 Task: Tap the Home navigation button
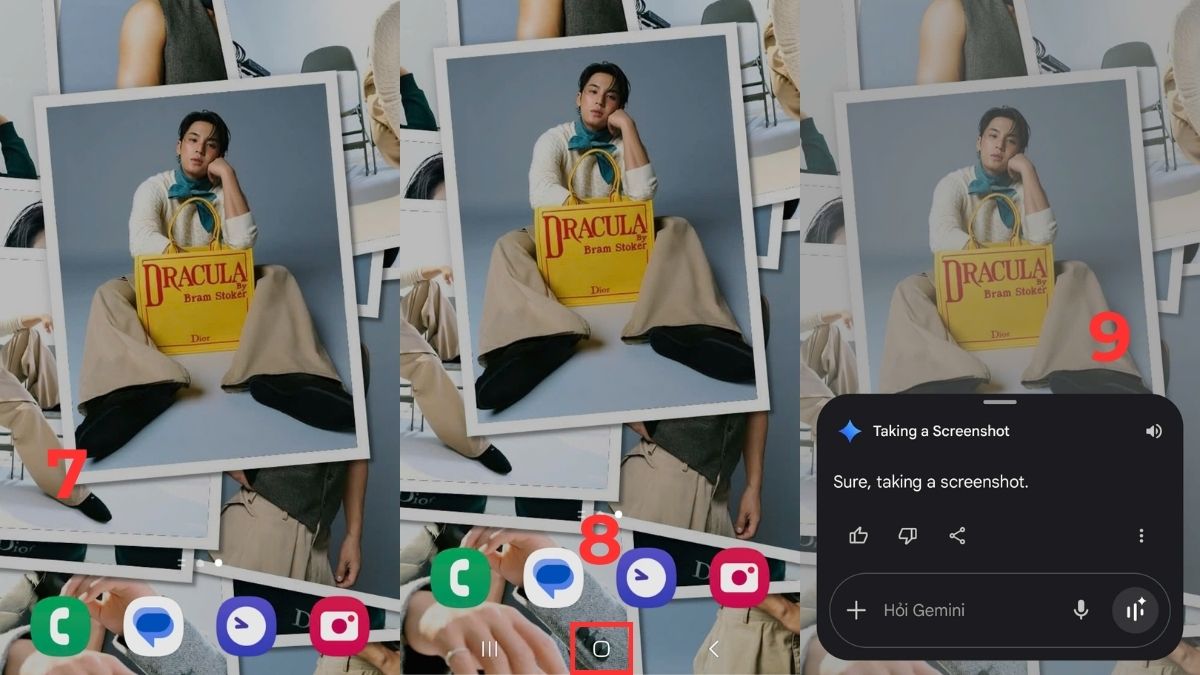[601, 649]
